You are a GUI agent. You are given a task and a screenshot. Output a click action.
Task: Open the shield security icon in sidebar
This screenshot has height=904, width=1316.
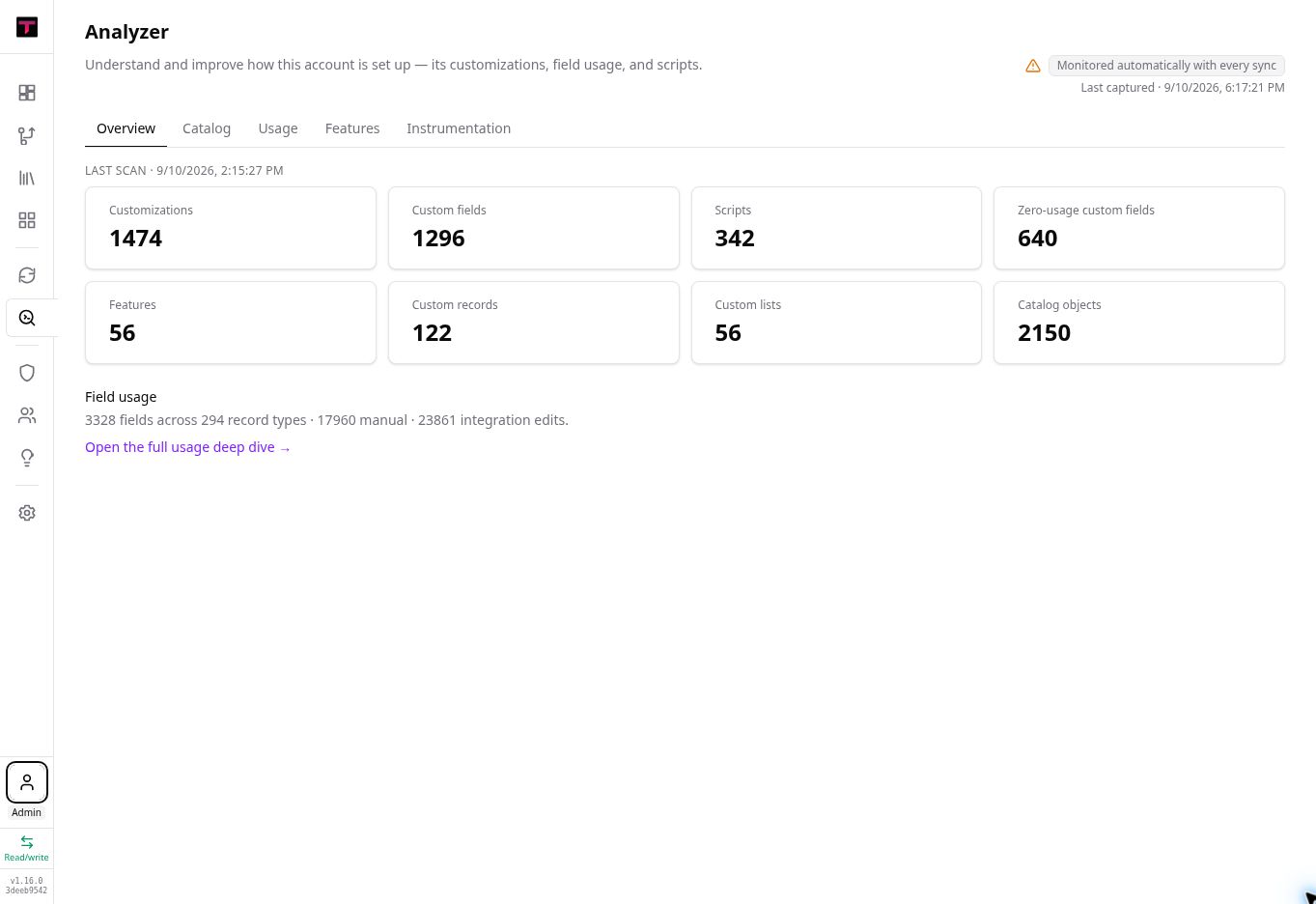[x=27, y=373]
